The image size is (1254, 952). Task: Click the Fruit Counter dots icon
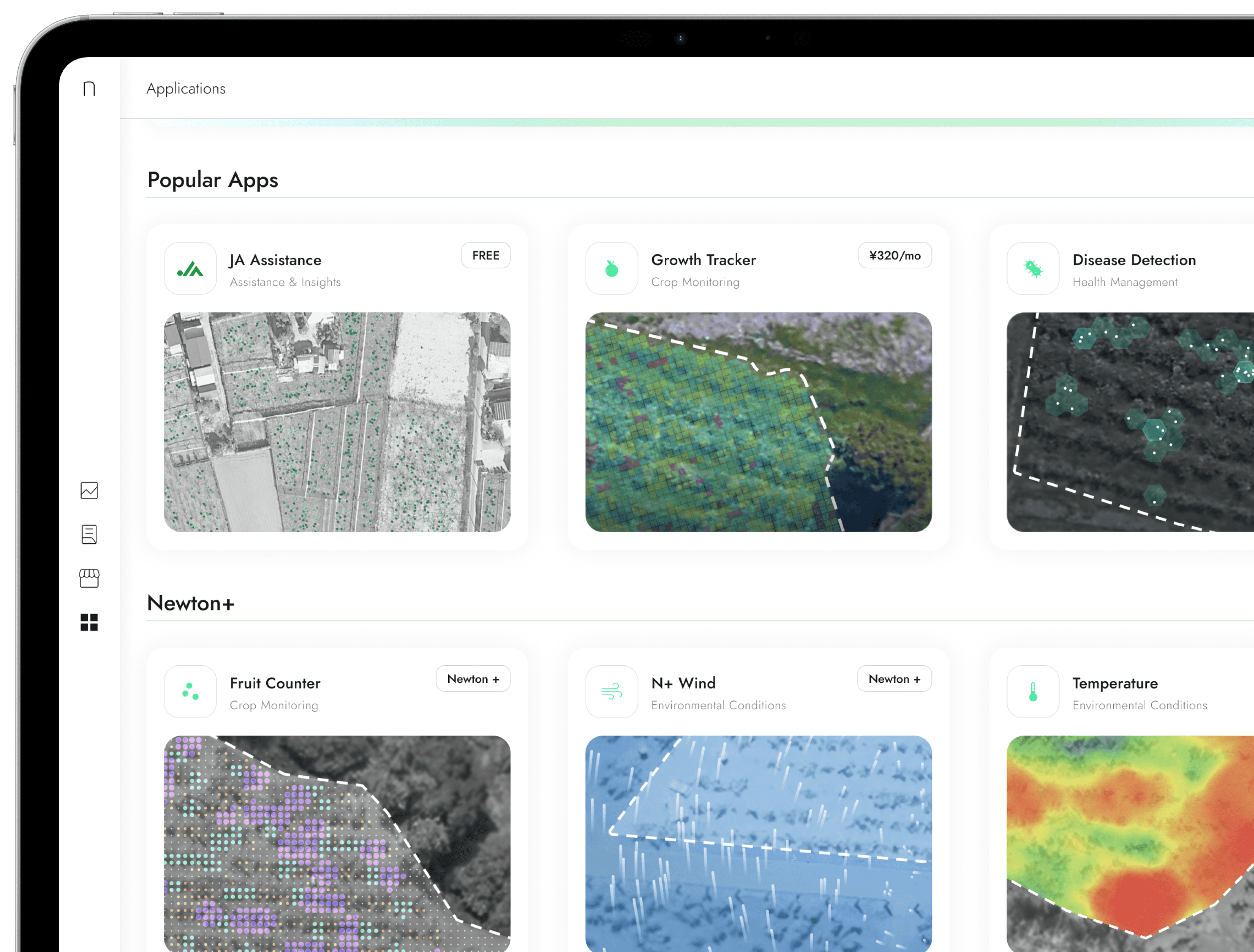pos(190,692)
